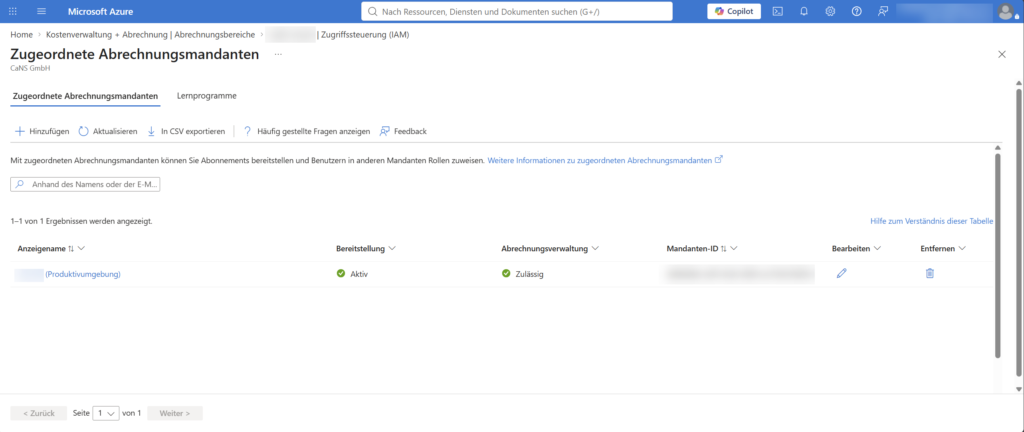Viewport: 1024px width, 432px height.
Task: Expand the Entfernen column chevron
Action: click(961, 249)
